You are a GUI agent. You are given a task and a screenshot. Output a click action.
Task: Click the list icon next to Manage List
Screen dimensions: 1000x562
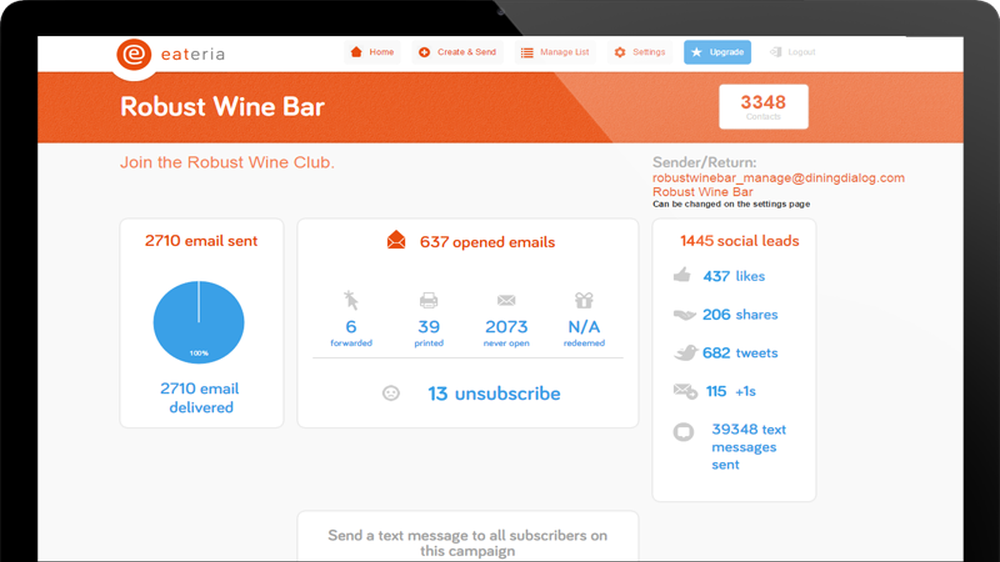click(x=527, y=52)
